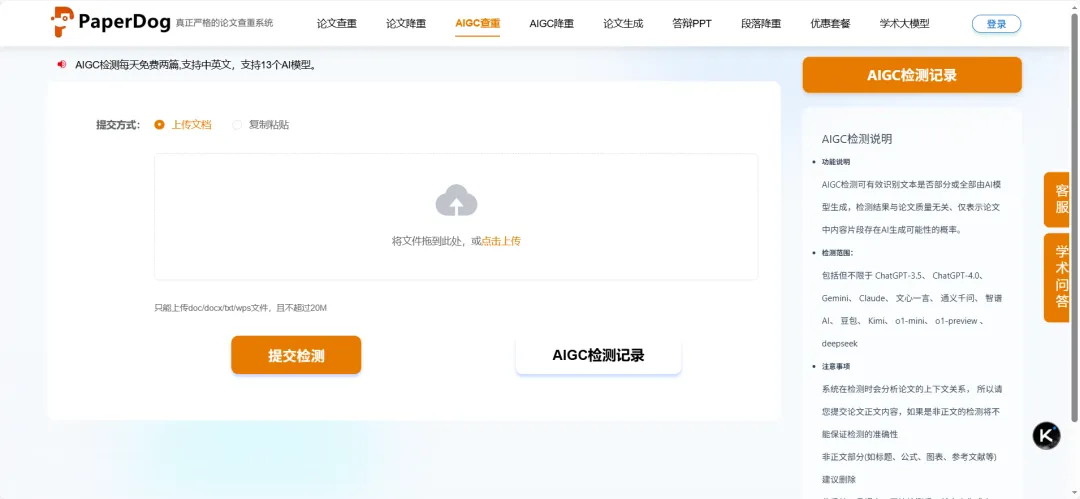This screenshot has width=1080, height=499.
Task: Click the 真正严格的论文查重系统 tagline
Action: point(225,23)
